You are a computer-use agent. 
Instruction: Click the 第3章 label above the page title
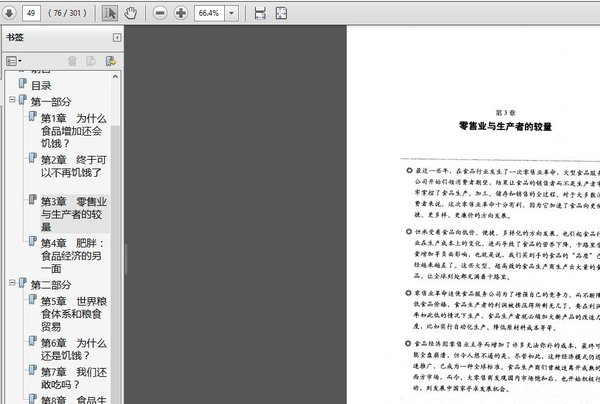505,112
